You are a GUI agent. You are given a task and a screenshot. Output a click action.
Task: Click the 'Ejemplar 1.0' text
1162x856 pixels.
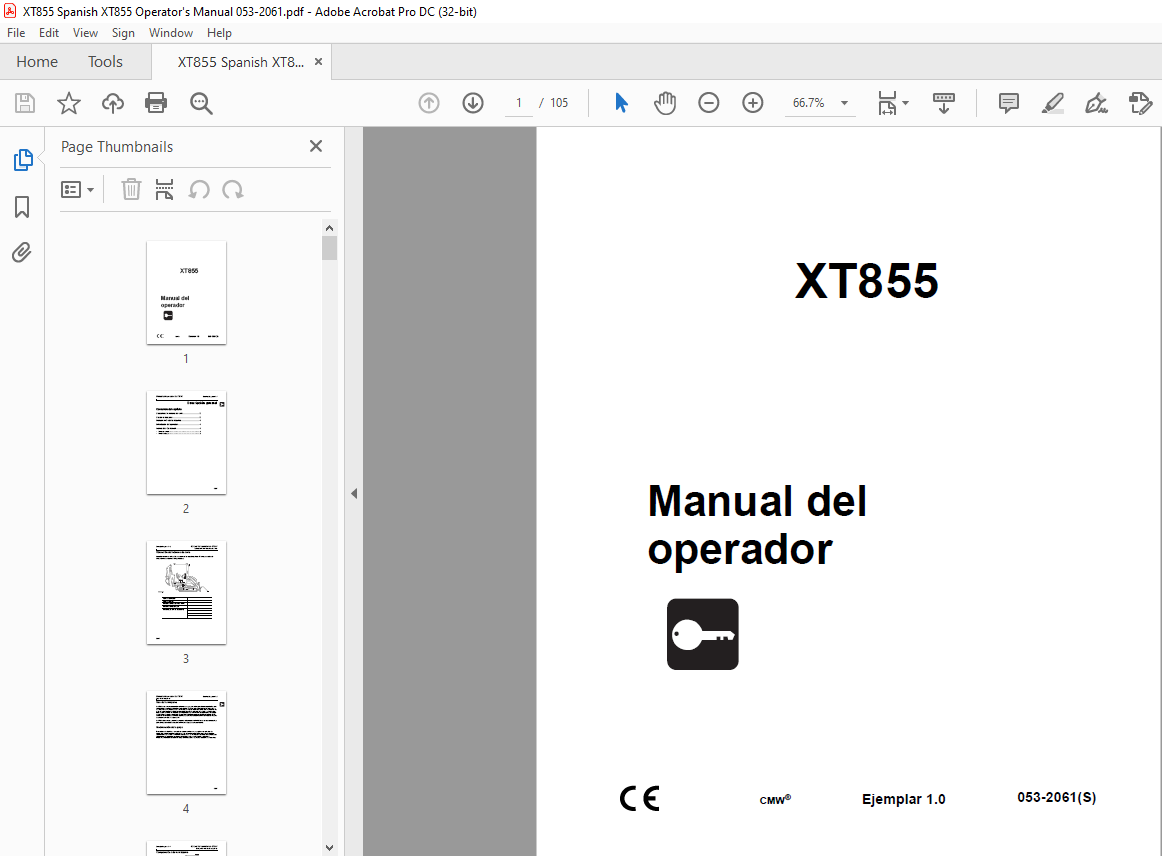click(903, 799)
